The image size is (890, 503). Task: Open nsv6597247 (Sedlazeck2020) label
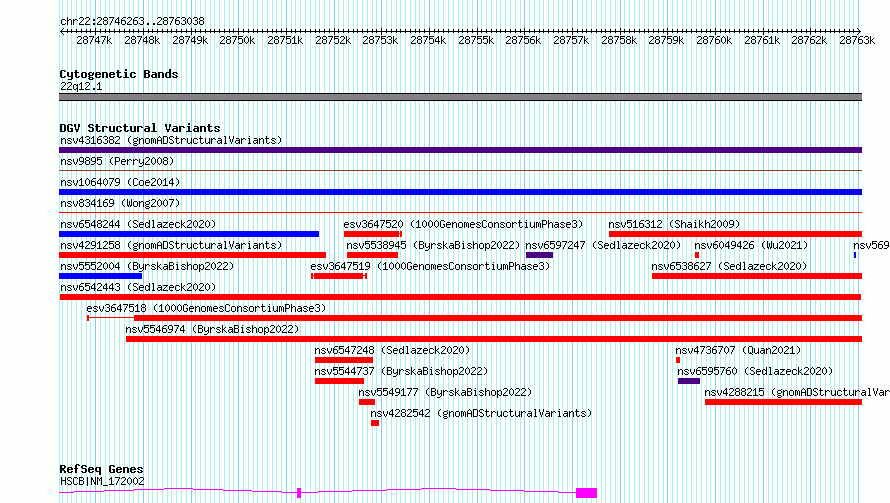(x=603, y=245)
